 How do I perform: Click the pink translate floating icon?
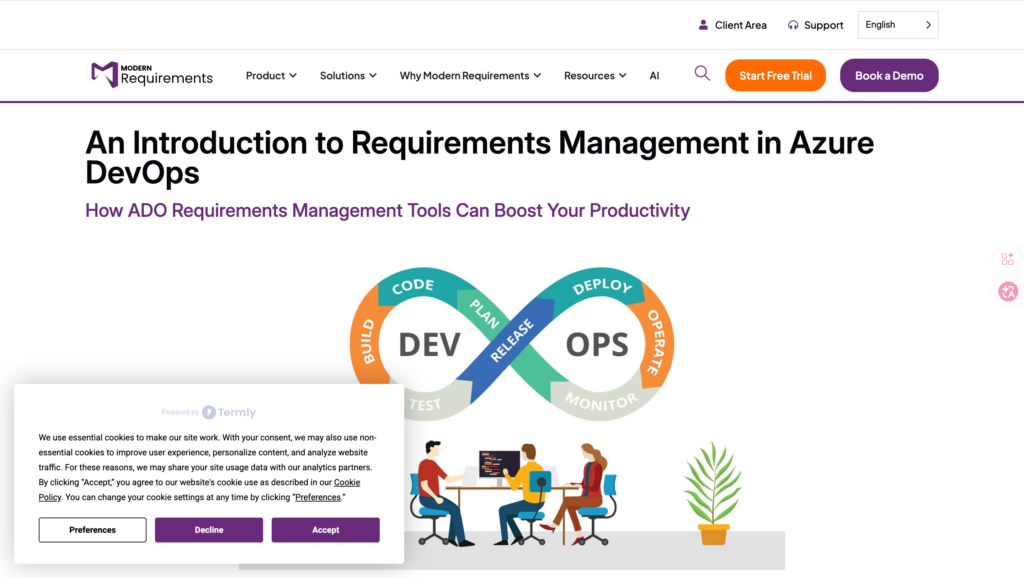click(x=1007, y=291)
